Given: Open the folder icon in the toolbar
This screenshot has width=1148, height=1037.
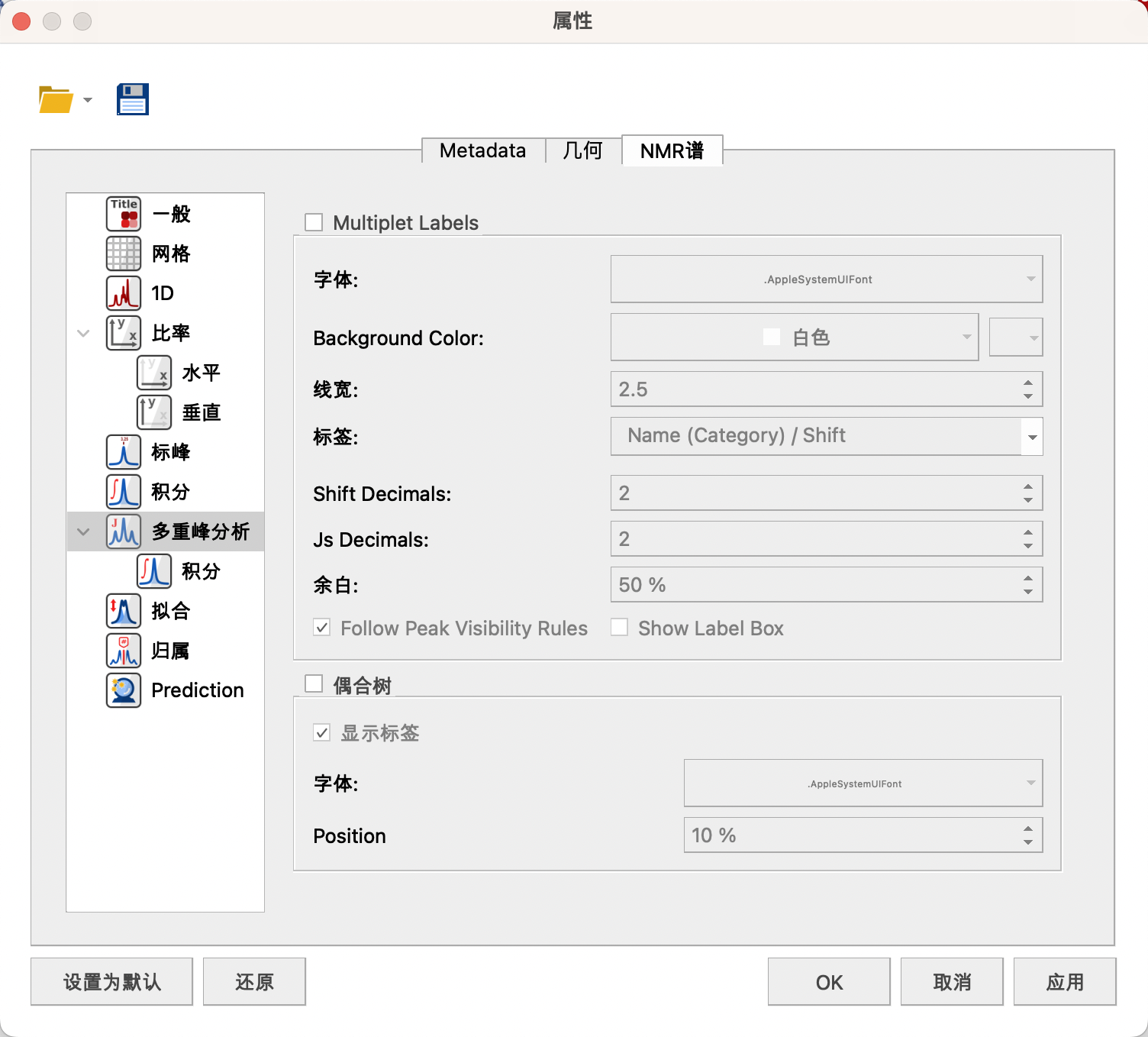Looking at the screenshot, I should [56, 99].
